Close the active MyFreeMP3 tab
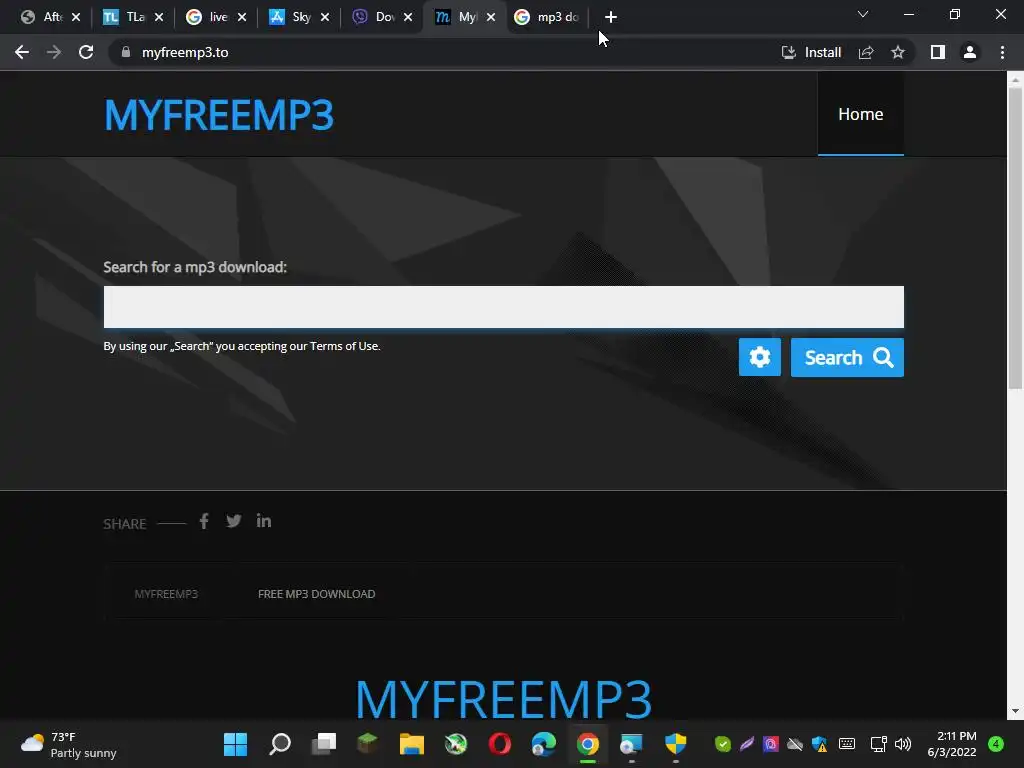 (490, 17)
